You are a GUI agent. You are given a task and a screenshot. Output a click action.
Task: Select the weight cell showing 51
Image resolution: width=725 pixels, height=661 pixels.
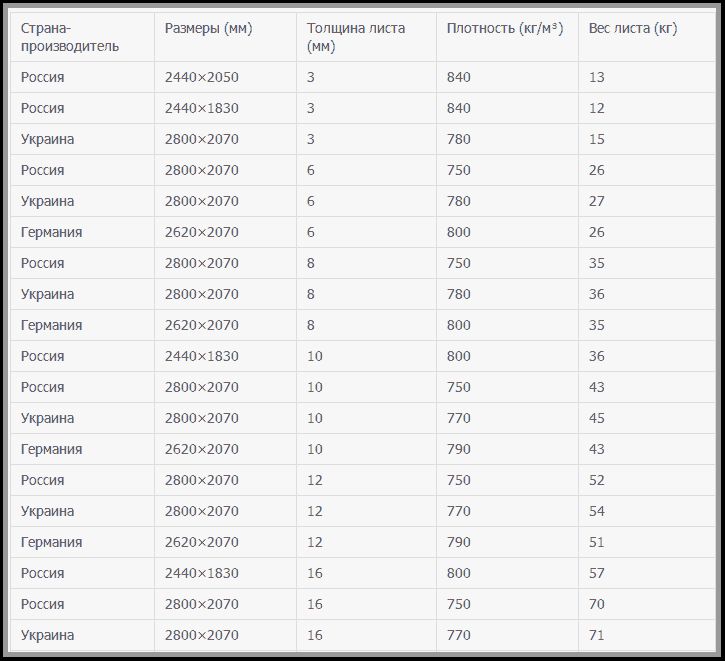[597, 542]
